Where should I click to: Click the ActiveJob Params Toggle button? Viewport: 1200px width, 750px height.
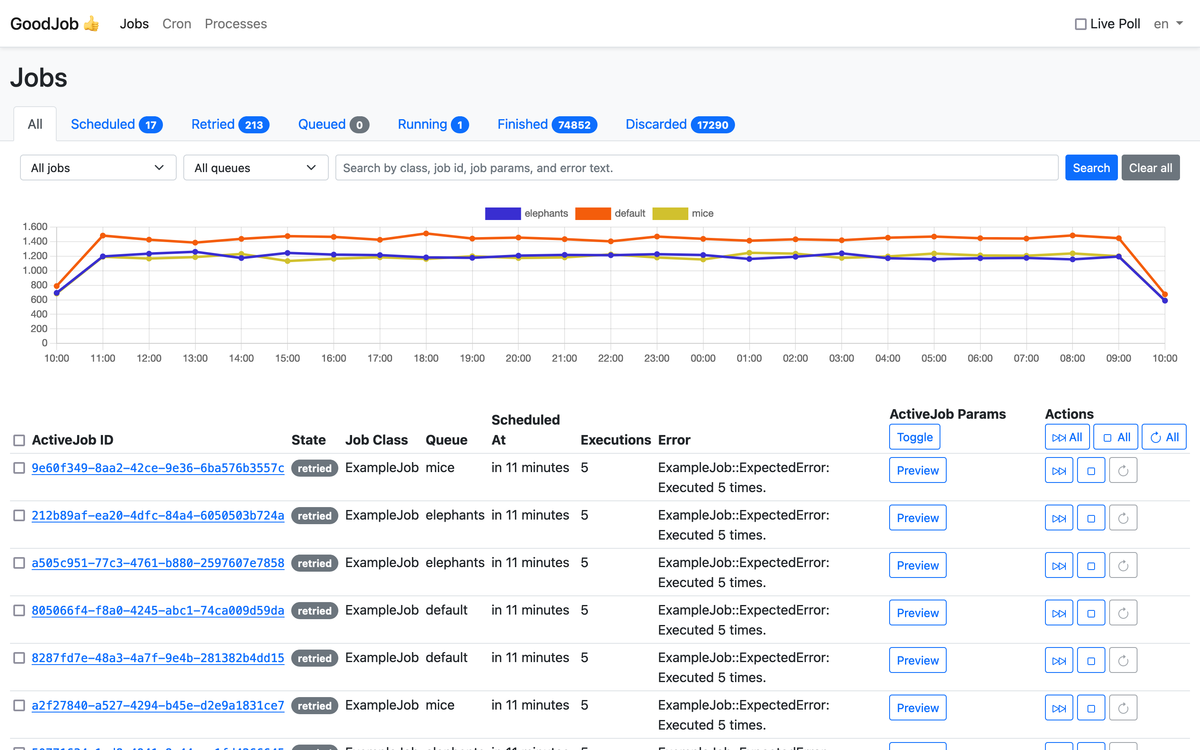point(914,436)
